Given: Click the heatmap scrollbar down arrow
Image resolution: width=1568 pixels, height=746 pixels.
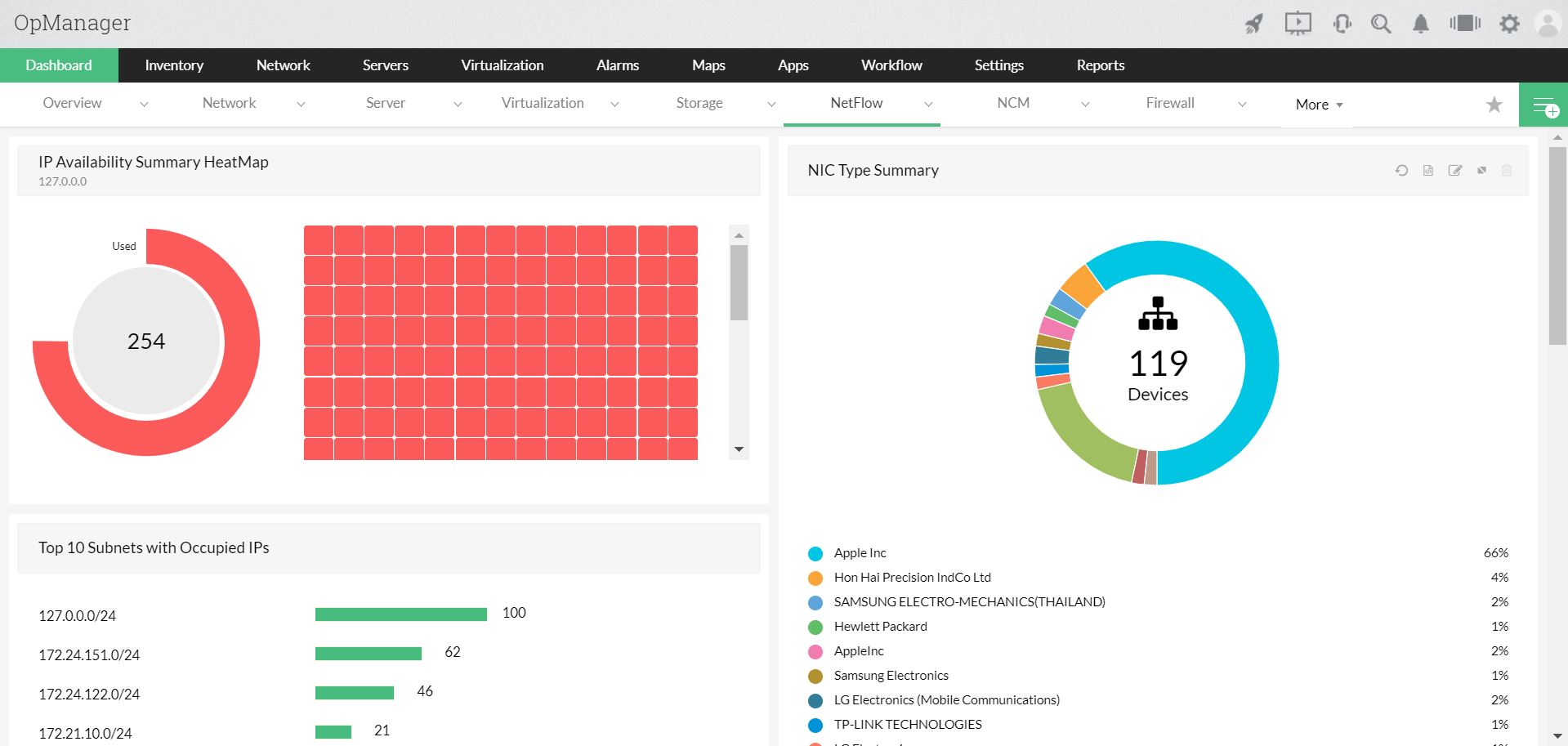Looking at the screenshot, I should coord(739,449).
